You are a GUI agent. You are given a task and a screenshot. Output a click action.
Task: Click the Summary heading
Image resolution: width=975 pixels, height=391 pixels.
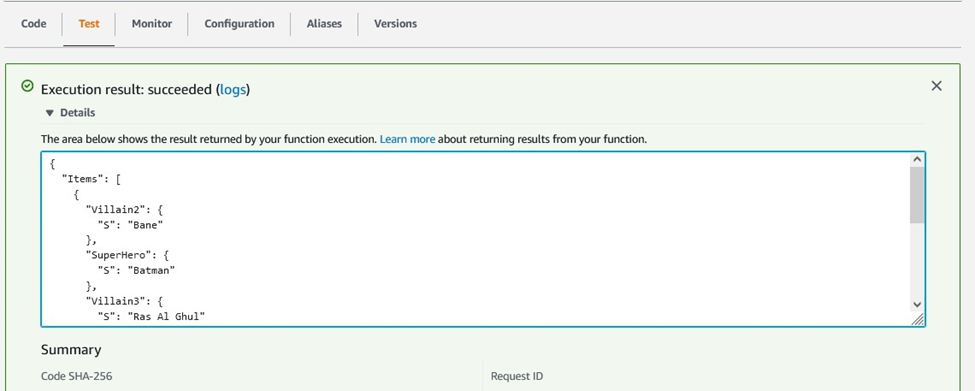pyautogui.click(x=71, y=350)
